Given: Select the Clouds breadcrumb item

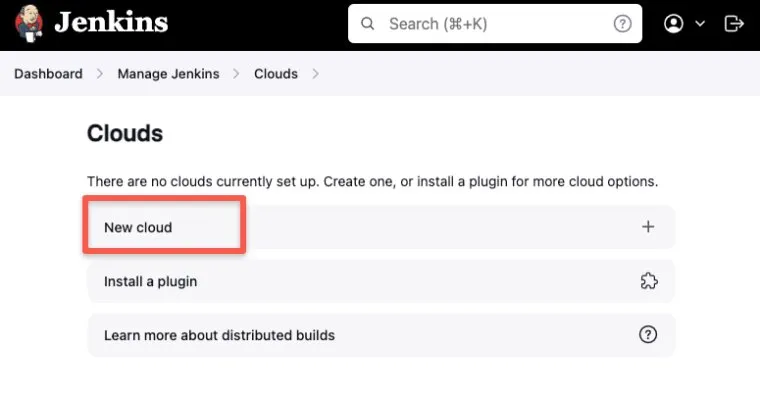Looking at the screenshot, I should click(276, 74).
